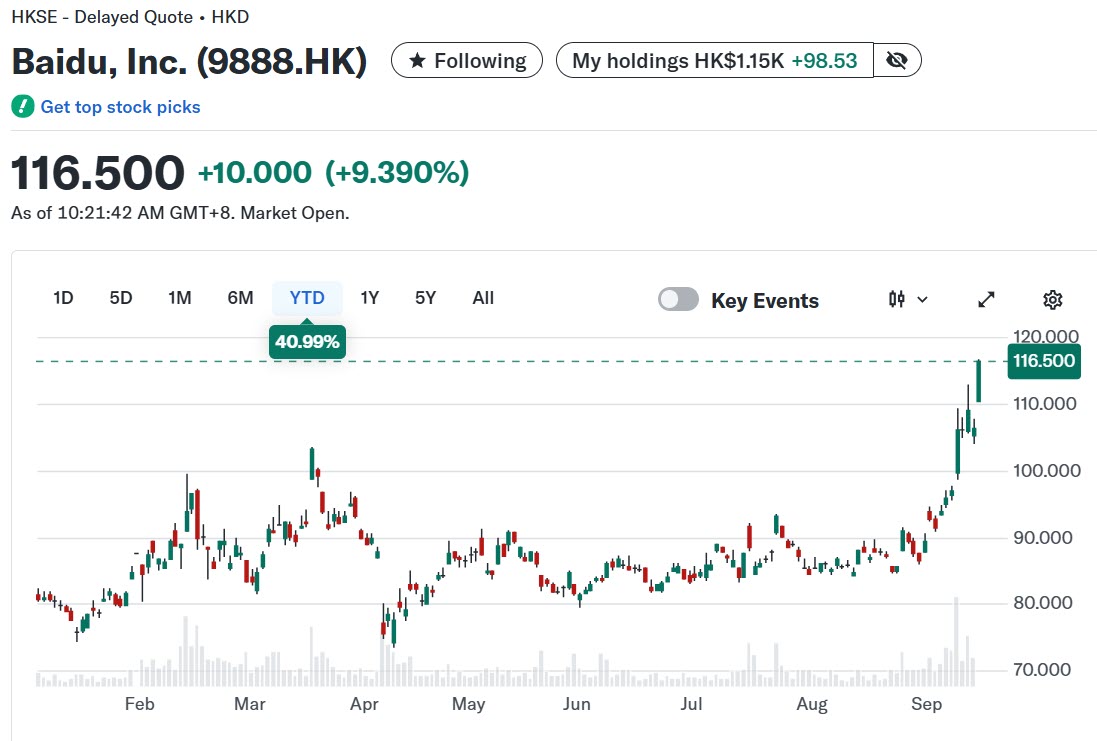This screenshot has width=1097, height=741.
Task: Click the HKSE - Delayed Quote text
Action: click(x=102, y=17)
